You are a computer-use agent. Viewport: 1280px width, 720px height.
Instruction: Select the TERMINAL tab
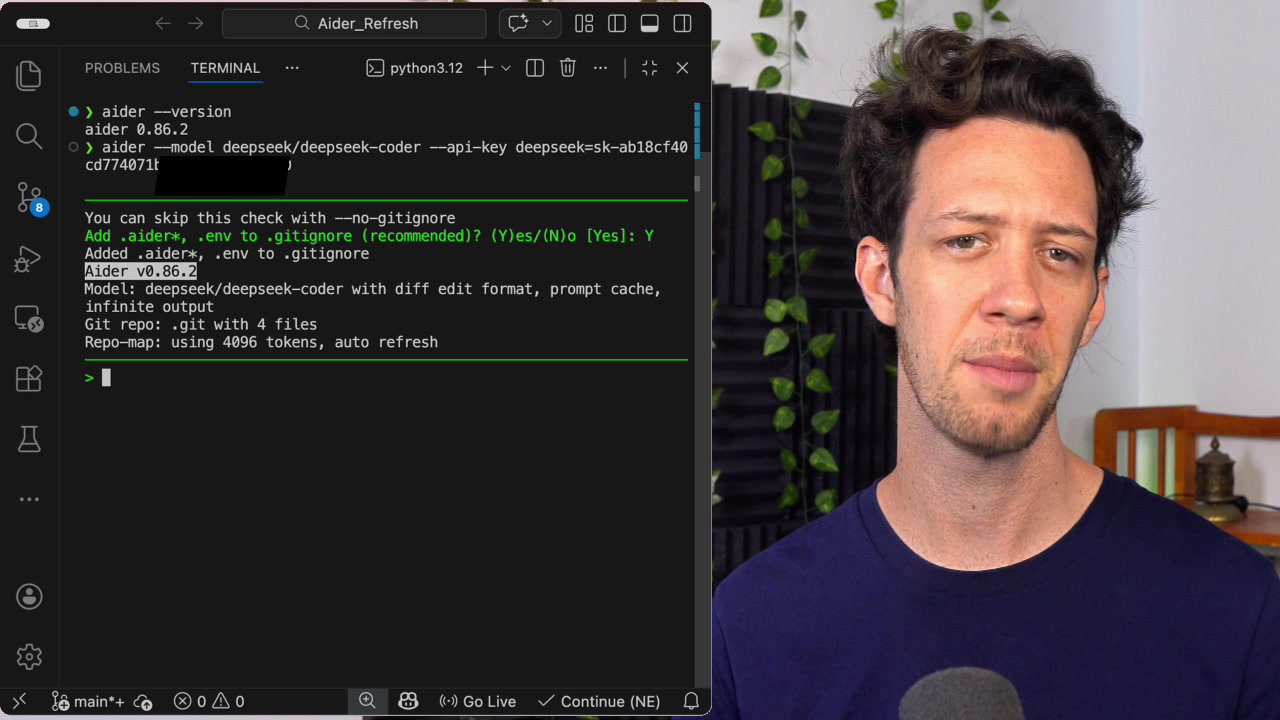click(x=225, y=68)
